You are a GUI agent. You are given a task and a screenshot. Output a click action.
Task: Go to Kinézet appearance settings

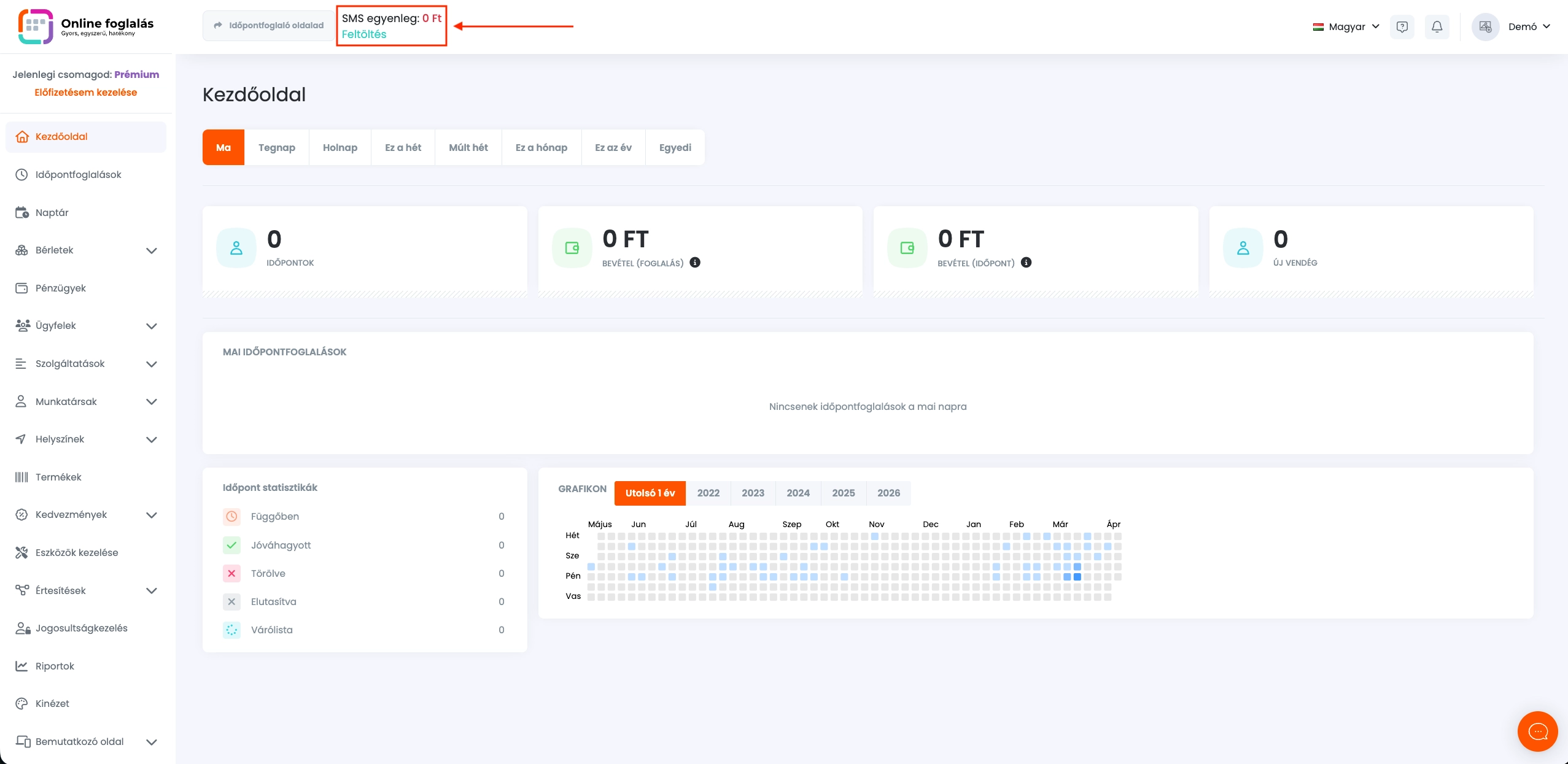point(52,703)
